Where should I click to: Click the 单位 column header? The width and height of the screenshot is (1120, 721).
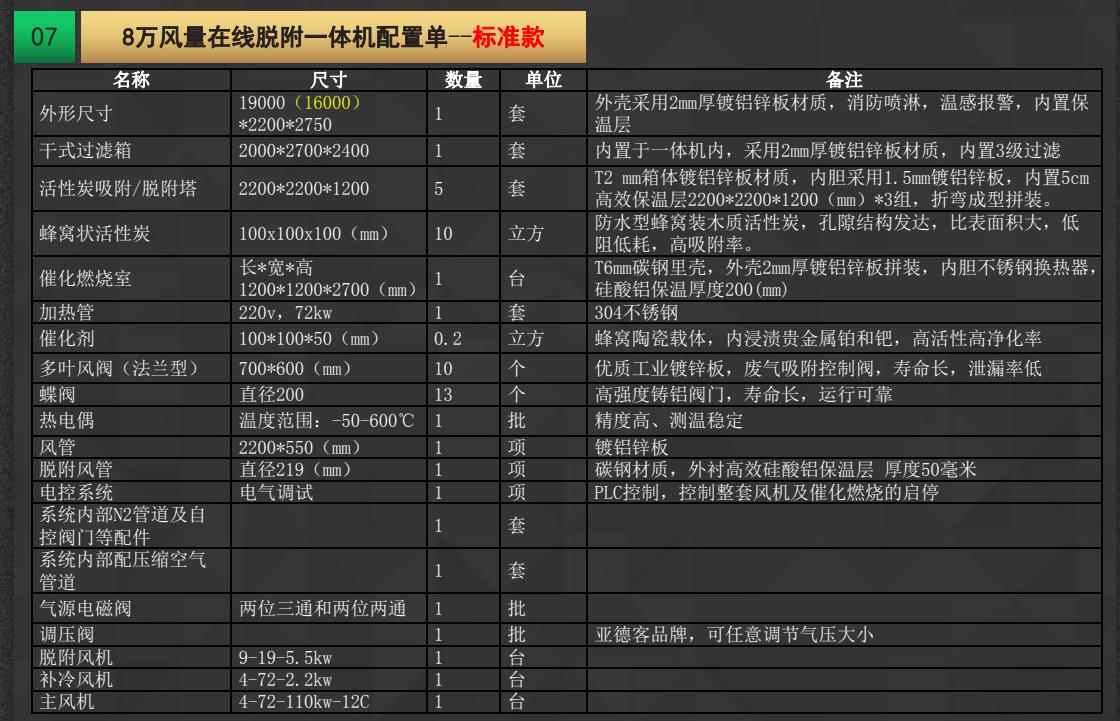point(543,81)
